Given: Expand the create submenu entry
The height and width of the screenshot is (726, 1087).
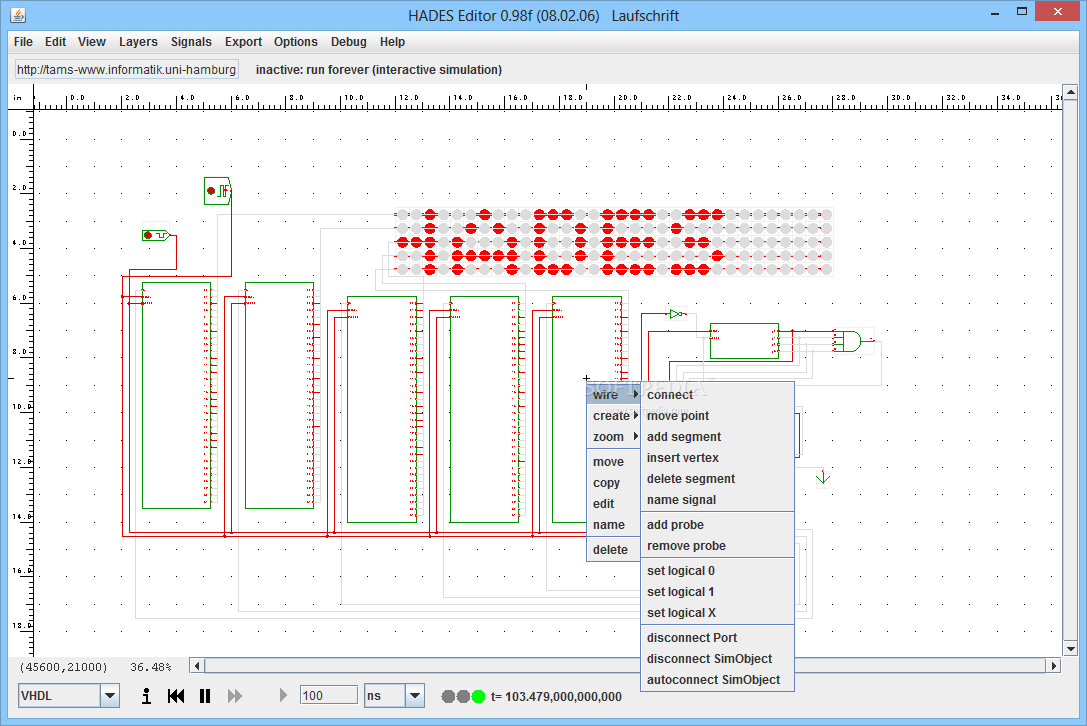Looking at the screenshot, I should coord(614,415).
